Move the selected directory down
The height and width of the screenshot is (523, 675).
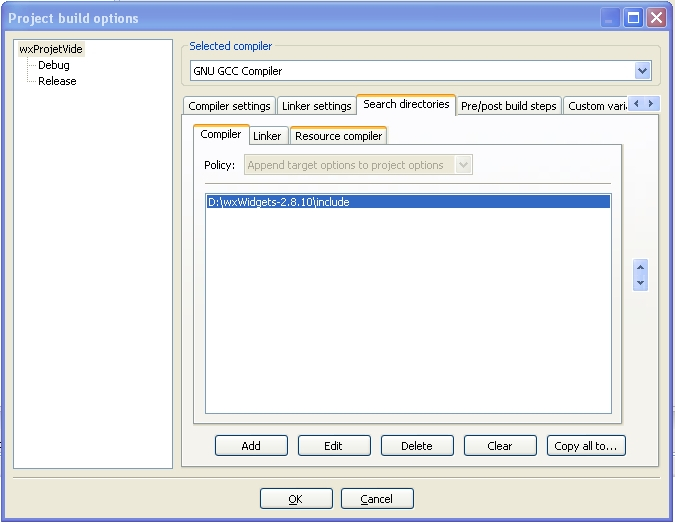tap(640, 283)
